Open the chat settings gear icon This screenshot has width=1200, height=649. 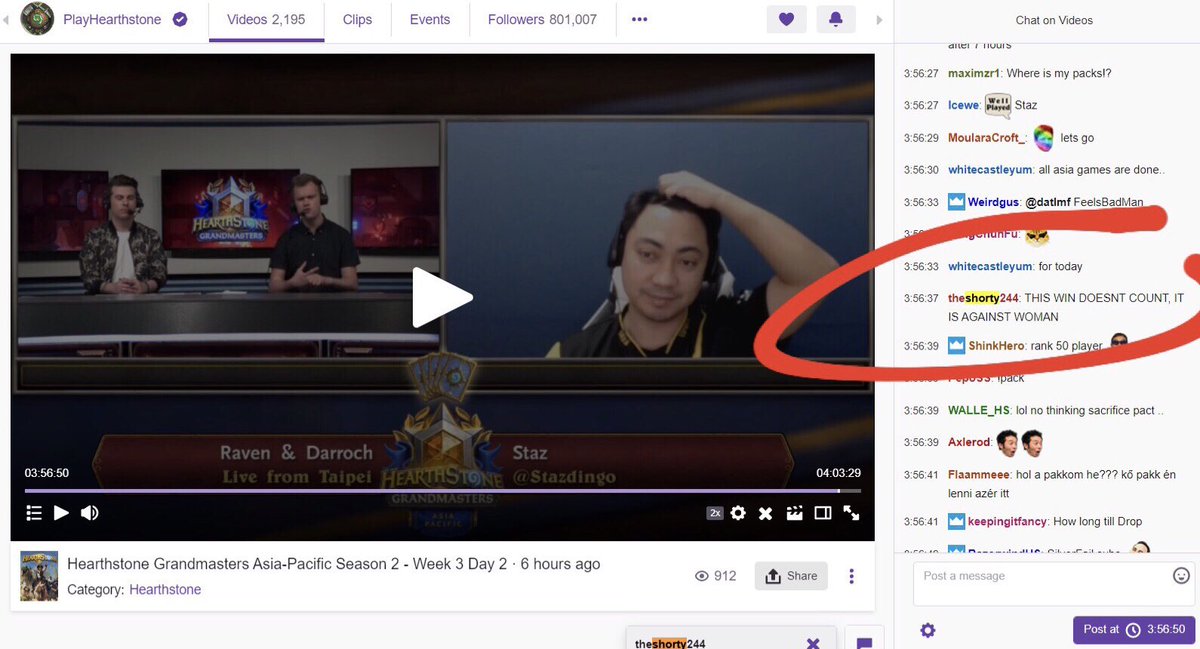(x=928, y=630)
